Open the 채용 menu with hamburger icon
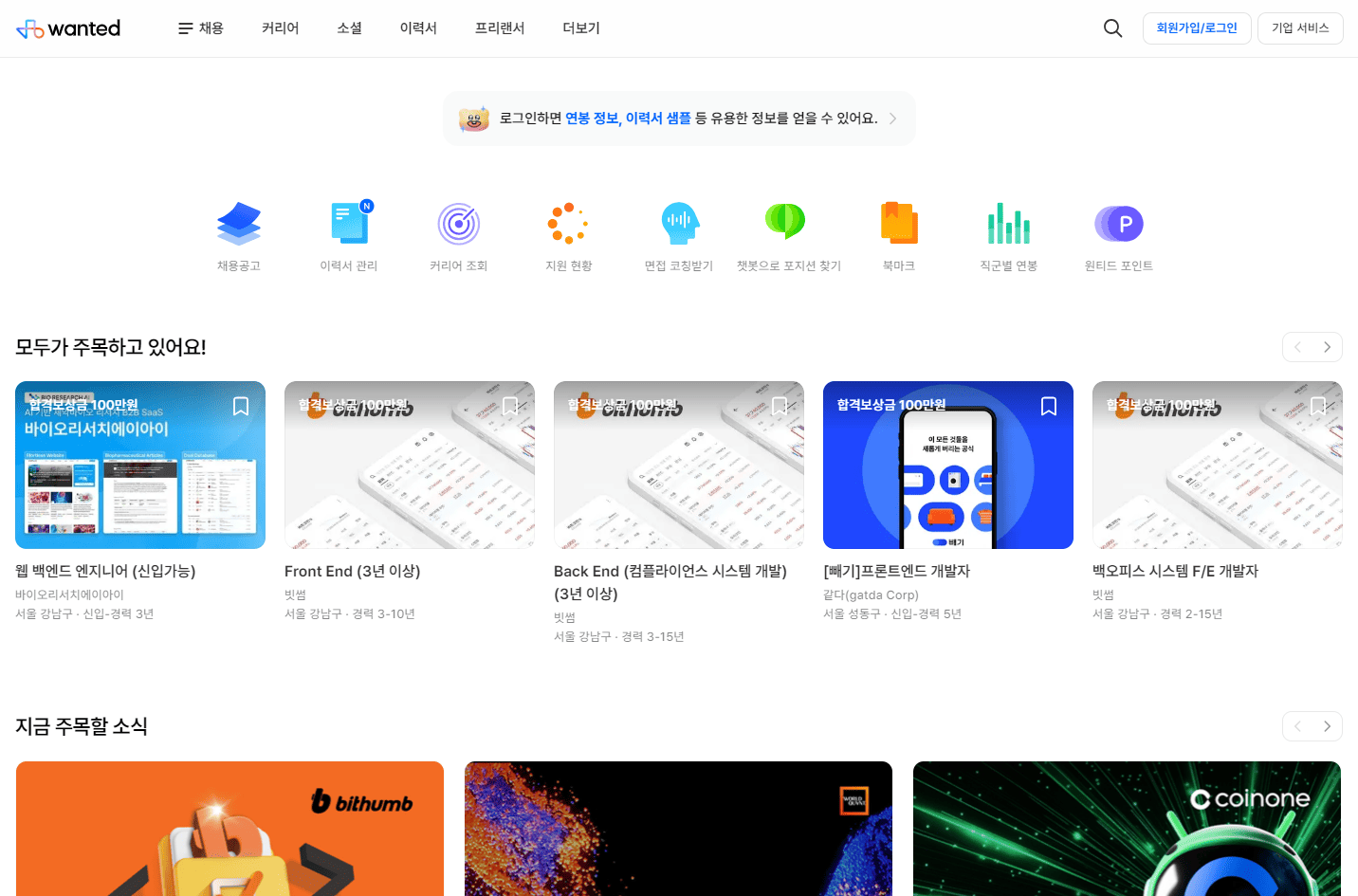 tap(201, 28)
